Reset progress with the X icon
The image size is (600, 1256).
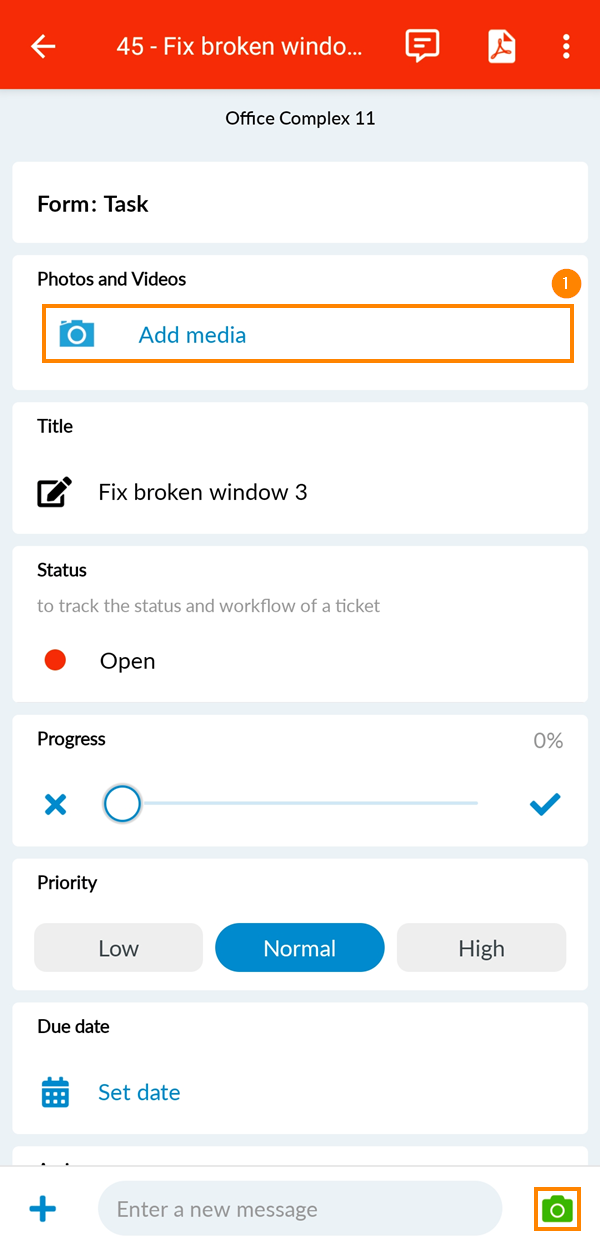coord(55,804)
